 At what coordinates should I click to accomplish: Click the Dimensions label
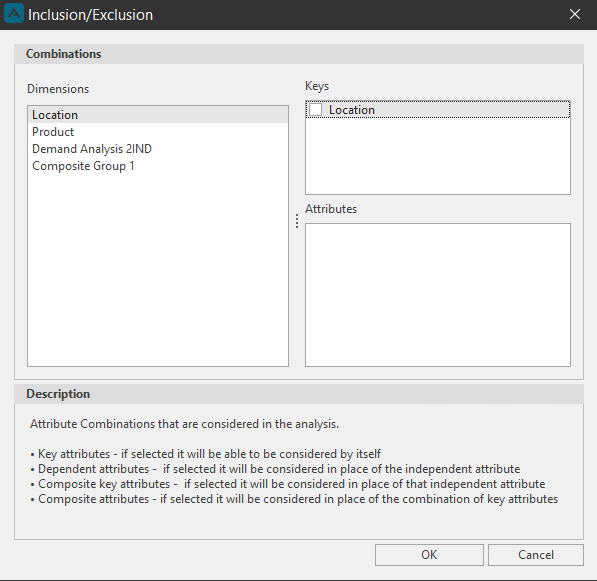tap(58, 89)
